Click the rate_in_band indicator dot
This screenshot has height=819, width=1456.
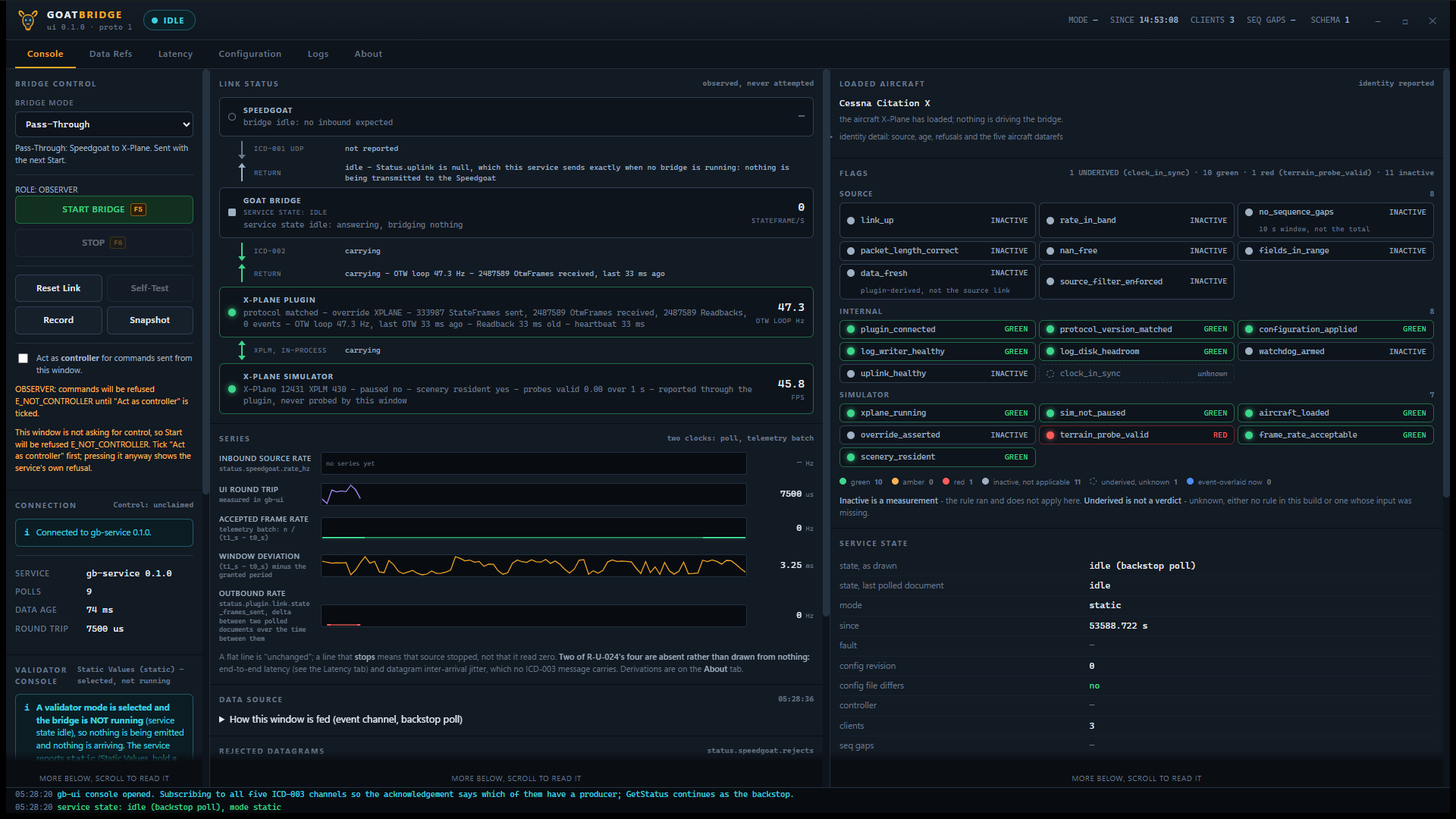(x=1050, y=221)
